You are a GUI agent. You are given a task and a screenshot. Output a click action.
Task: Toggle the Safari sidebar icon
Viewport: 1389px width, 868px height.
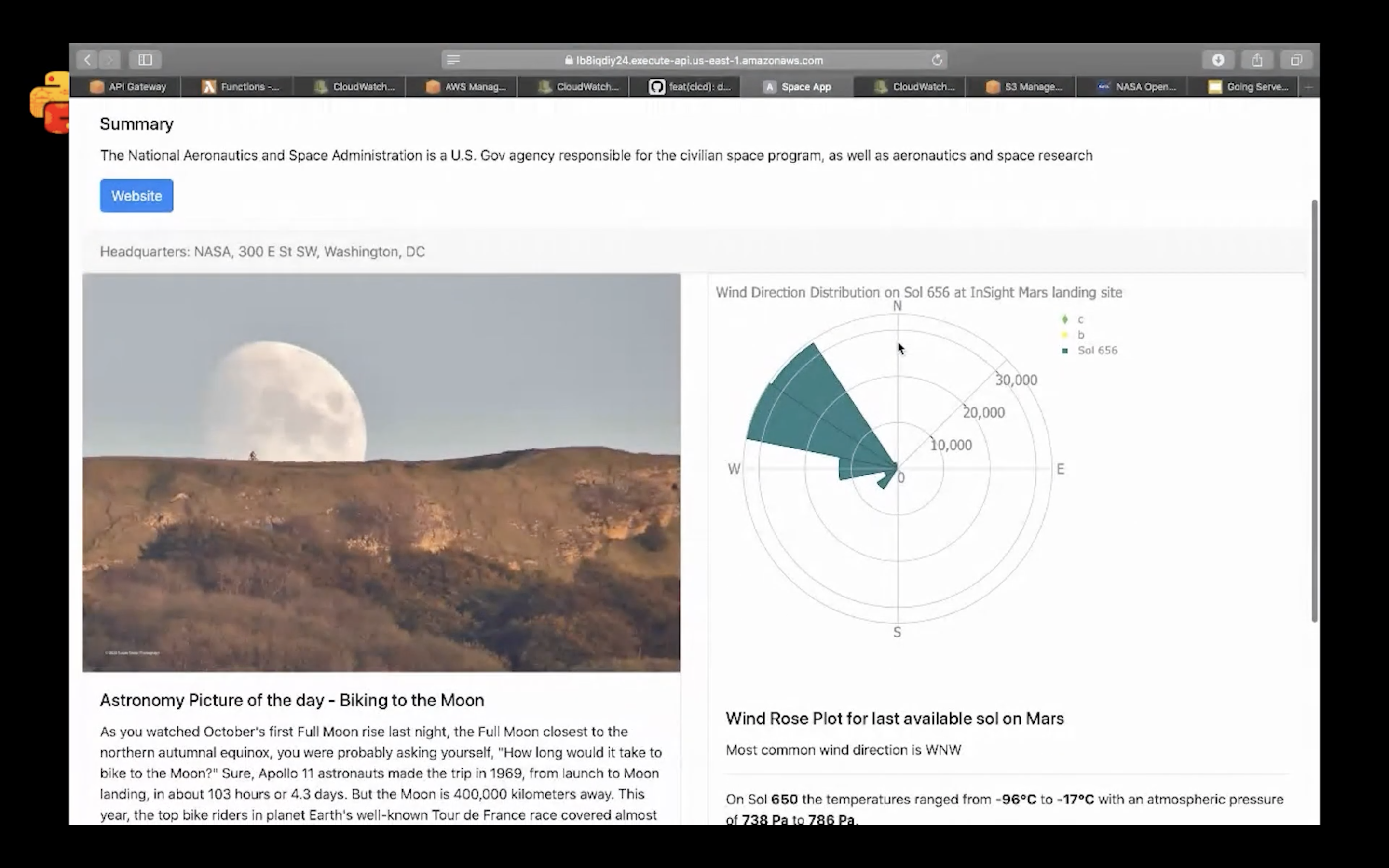(x=145, y=60)
